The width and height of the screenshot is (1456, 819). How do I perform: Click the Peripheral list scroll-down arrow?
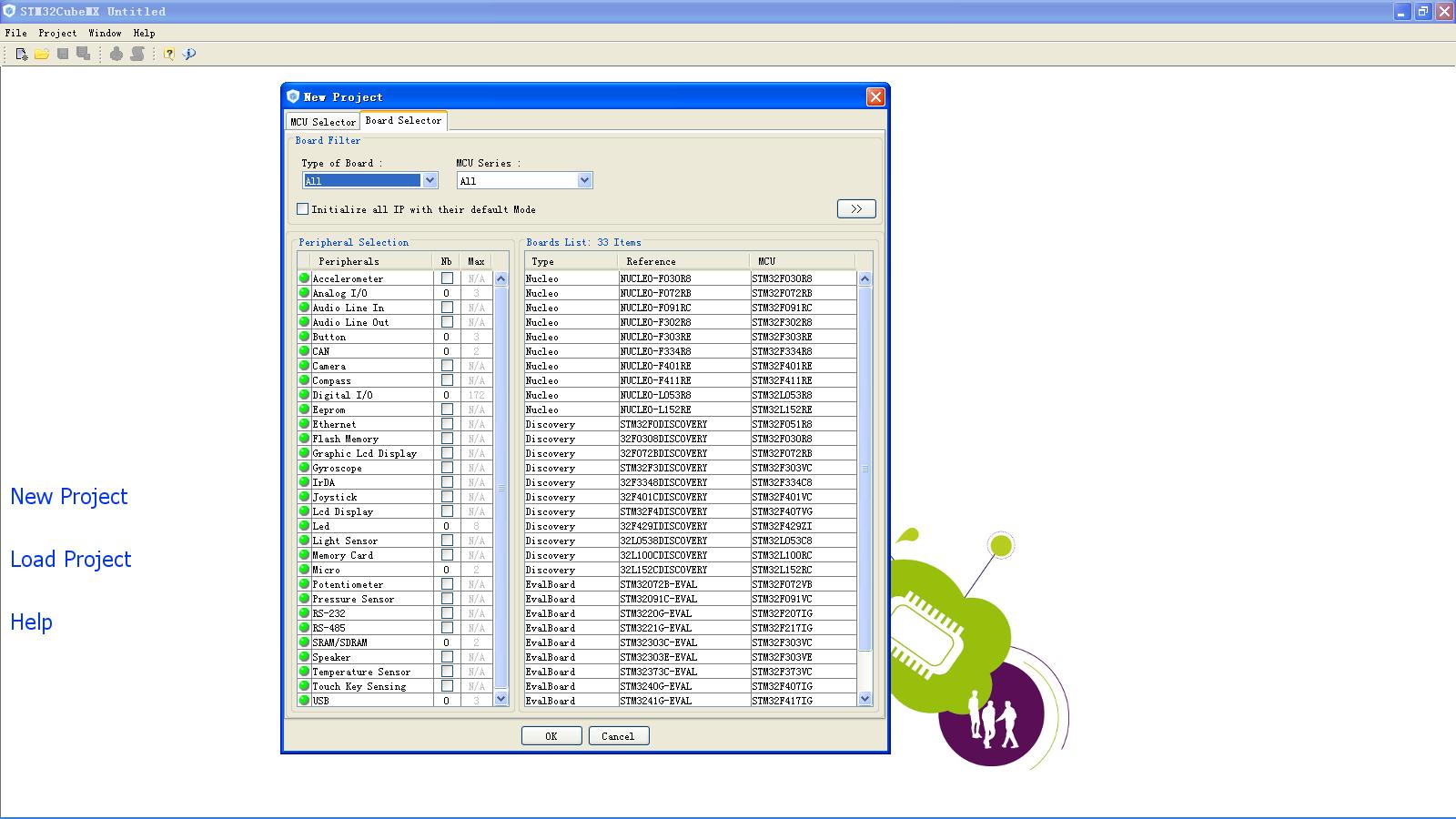[x=500, y=699]
